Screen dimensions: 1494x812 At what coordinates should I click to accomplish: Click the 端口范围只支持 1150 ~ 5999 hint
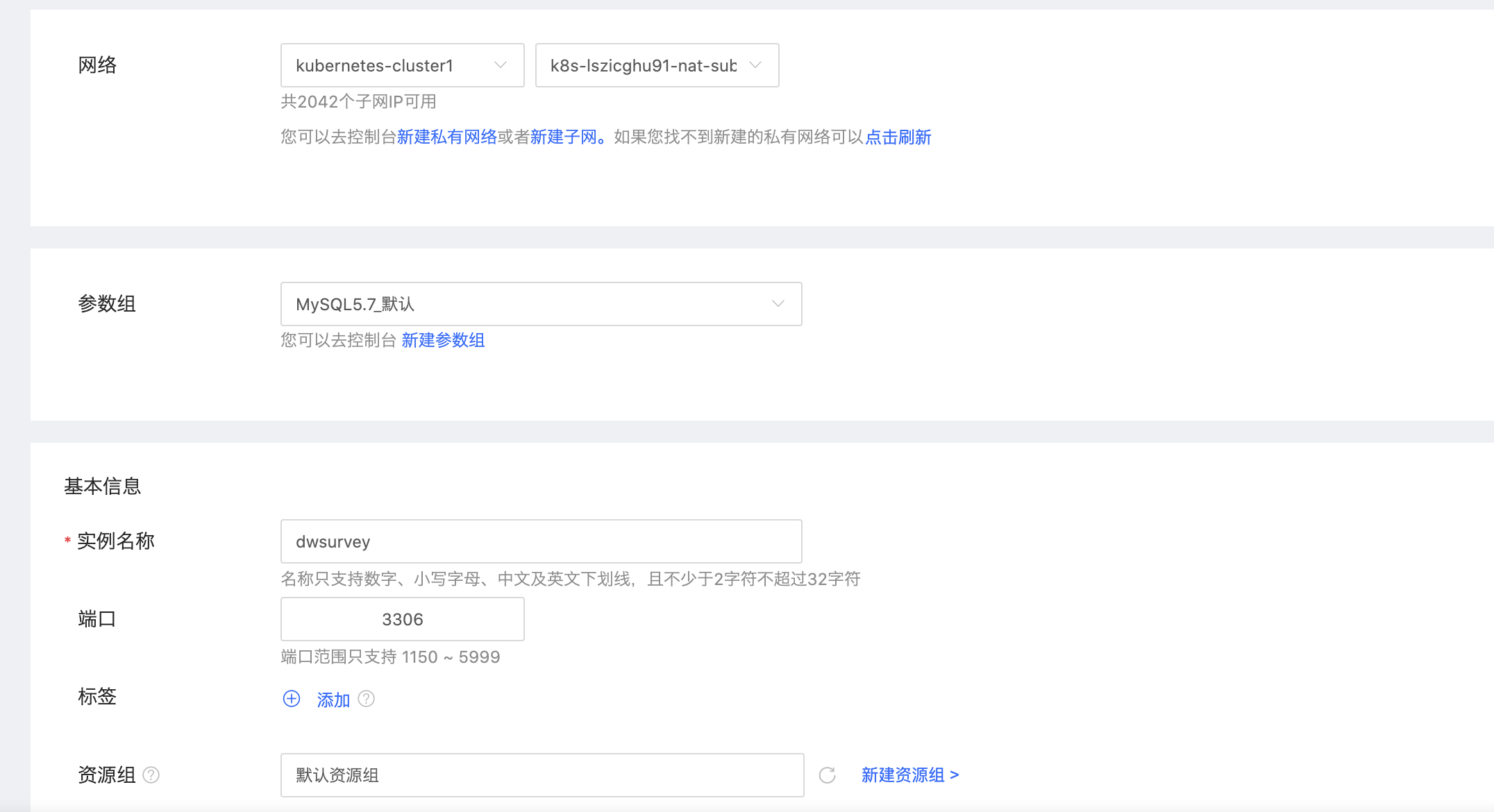[x=390, y=657]
